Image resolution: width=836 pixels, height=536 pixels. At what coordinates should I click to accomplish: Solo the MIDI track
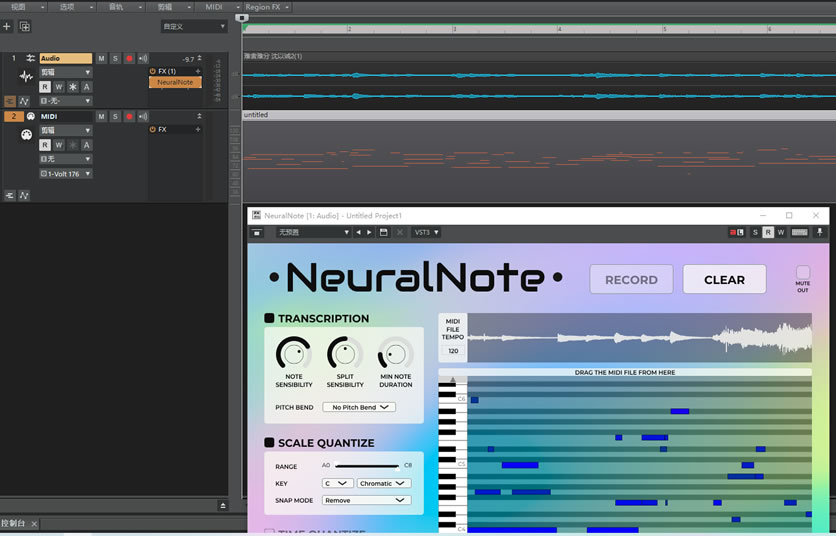point(115,116)
